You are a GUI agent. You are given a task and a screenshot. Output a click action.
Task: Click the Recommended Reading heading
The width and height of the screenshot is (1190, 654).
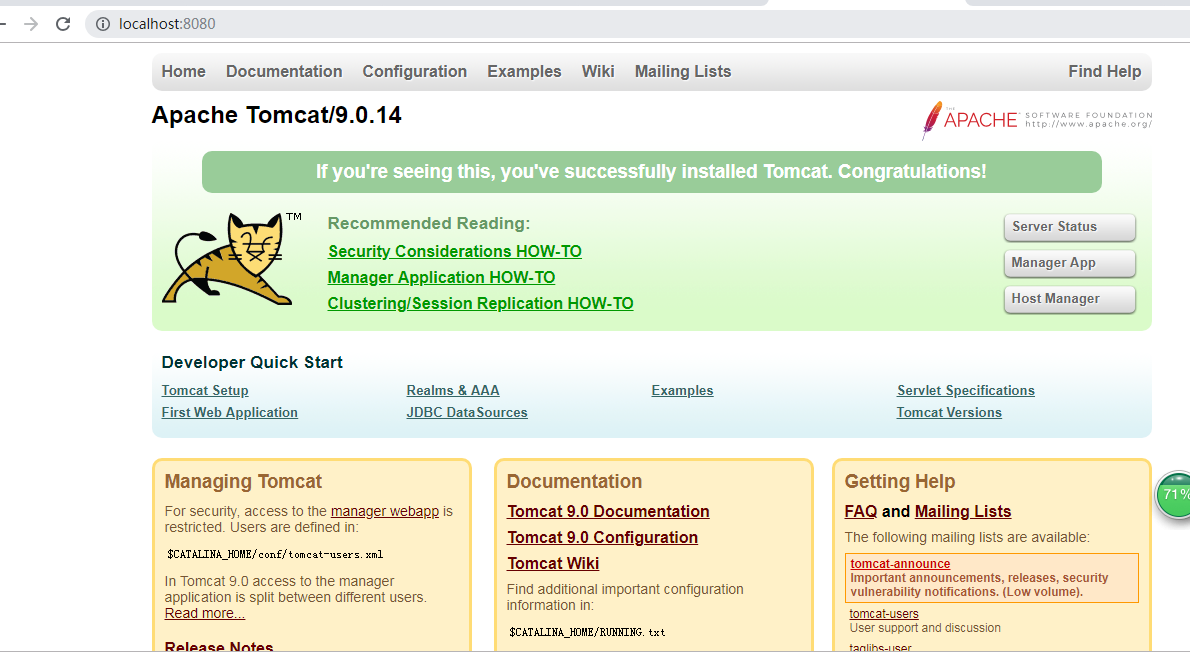coord(429,223)
